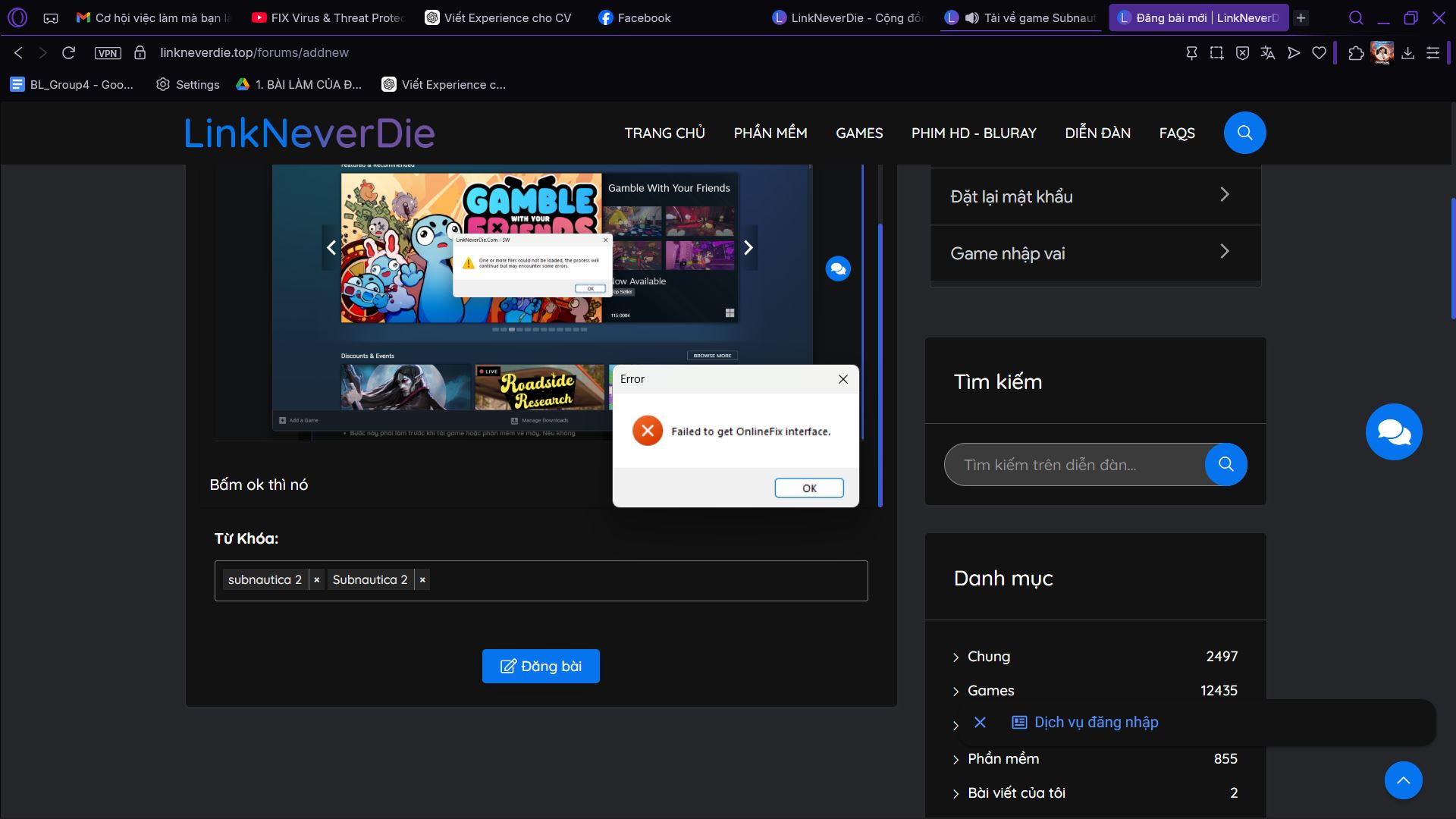Open the 'Viết Experience c...' bookmark
The height and width of the screenshot is (819, 1456).
(444, 84)
